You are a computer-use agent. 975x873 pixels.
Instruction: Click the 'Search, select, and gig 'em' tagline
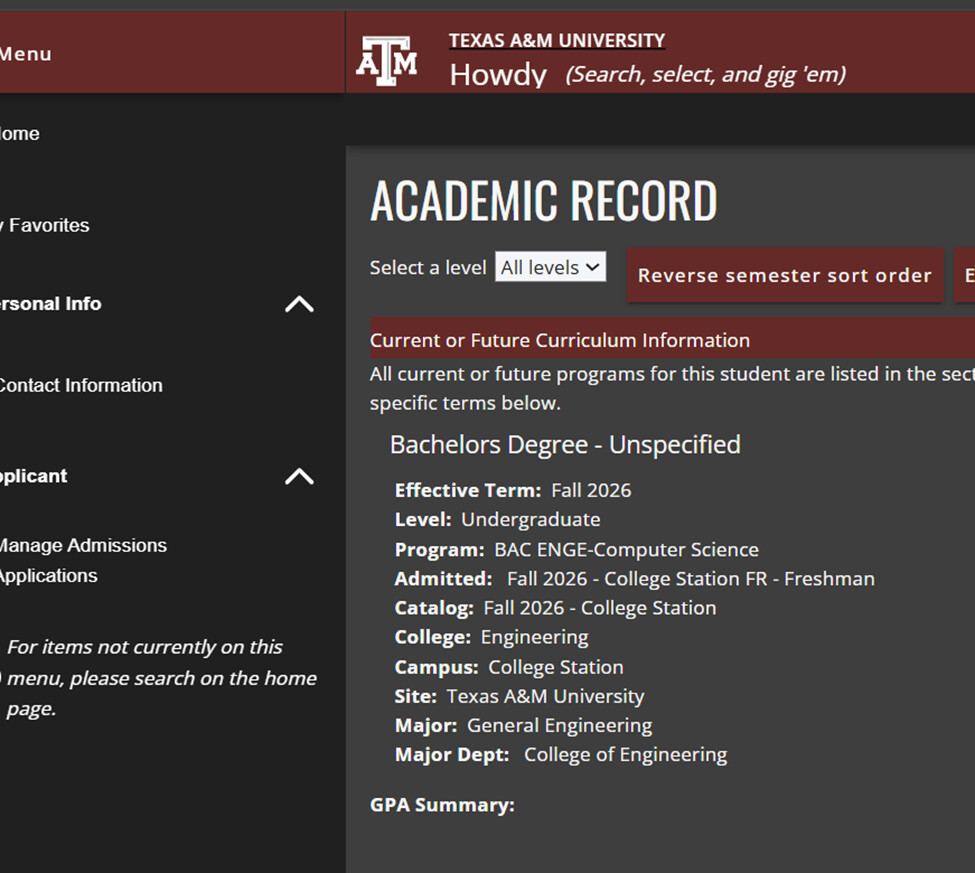[x=705, y=74]
